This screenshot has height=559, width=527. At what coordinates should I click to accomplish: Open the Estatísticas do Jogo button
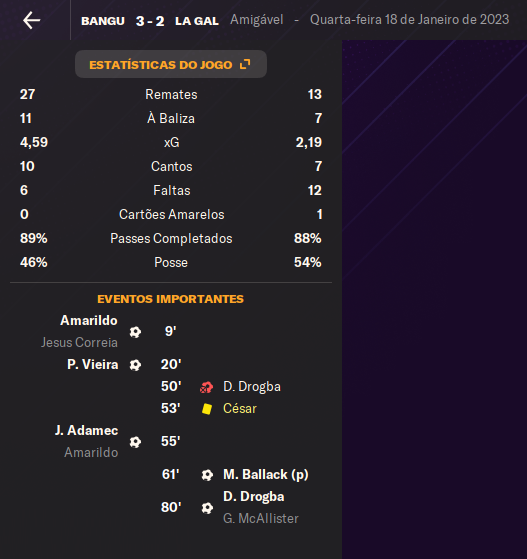[x=171, y=64]
